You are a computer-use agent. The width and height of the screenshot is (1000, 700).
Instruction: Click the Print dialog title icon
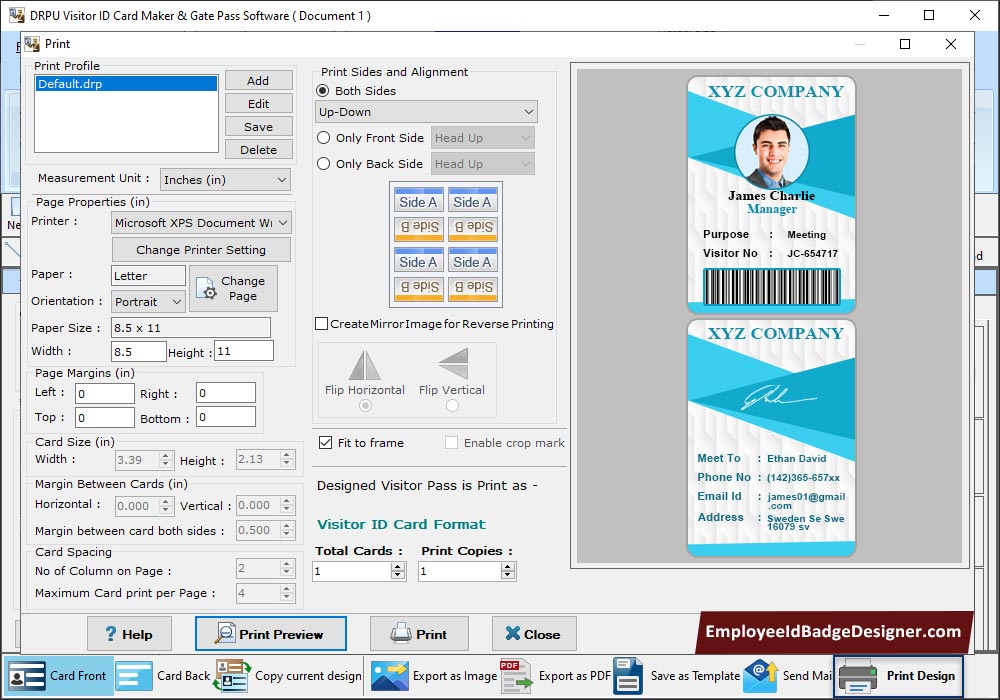(32, 44)
